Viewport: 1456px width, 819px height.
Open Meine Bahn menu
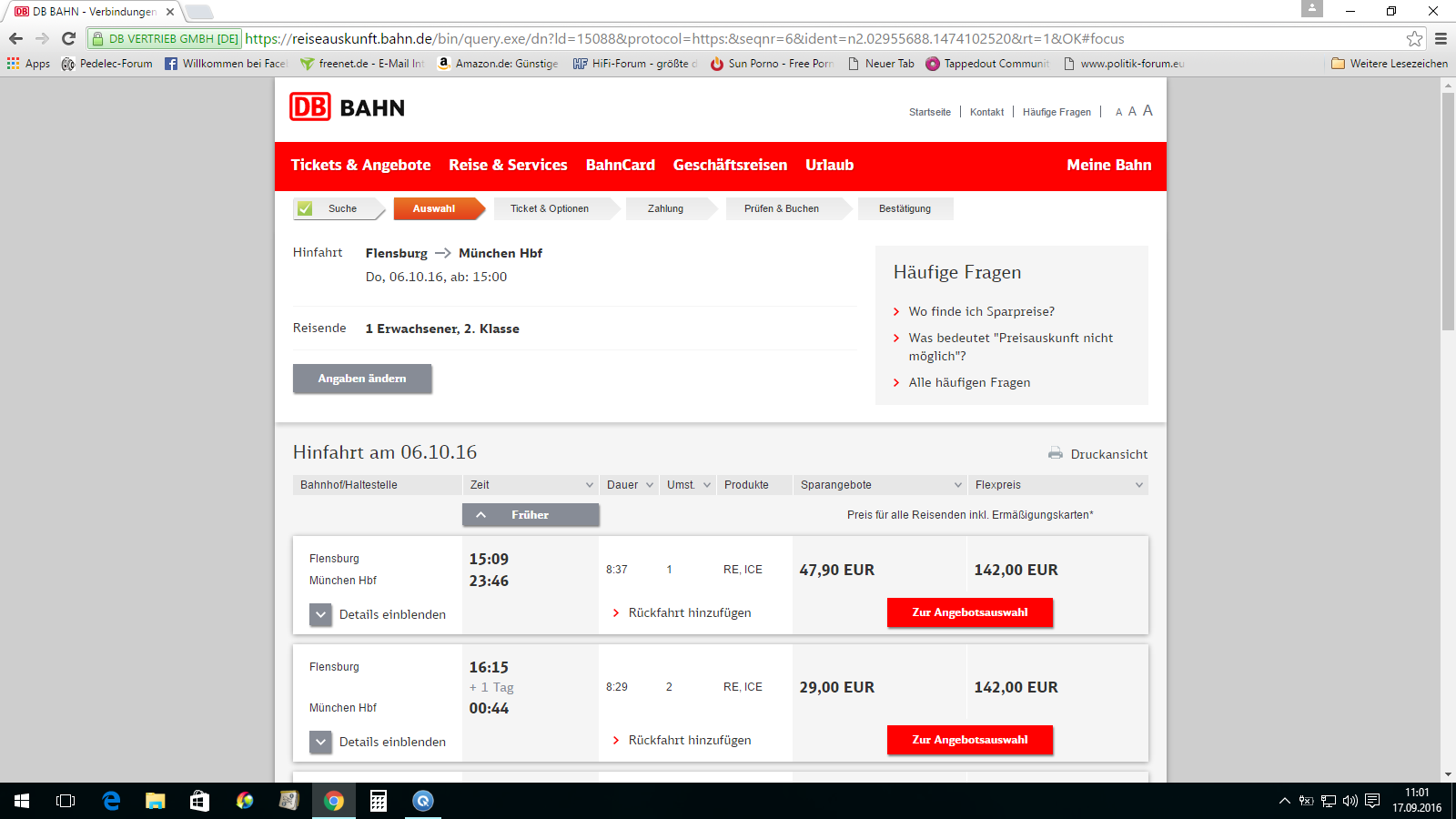[x=1108, y=166]
